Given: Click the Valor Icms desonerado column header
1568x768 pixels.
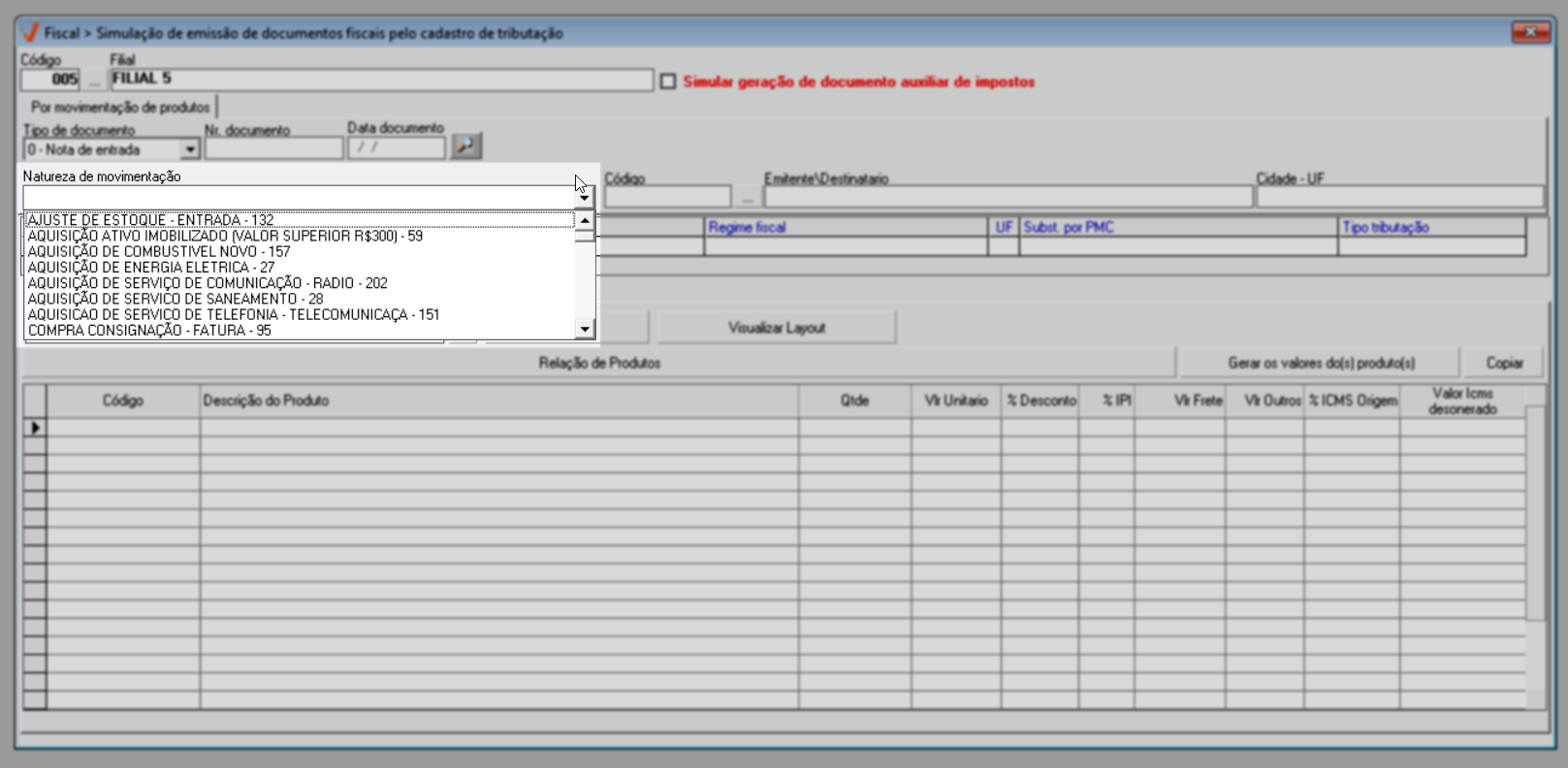Looking at the screenshot, I should click(1462, 400).
